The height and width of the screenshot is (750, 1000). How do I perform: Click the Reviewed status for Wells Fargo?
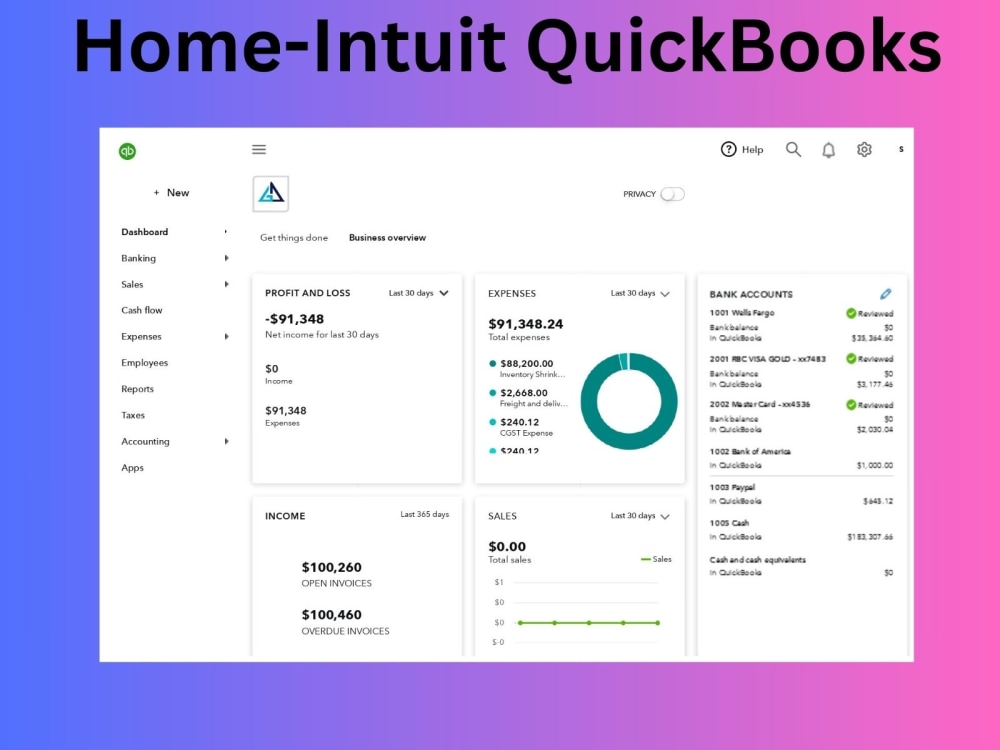click(870, 311)
